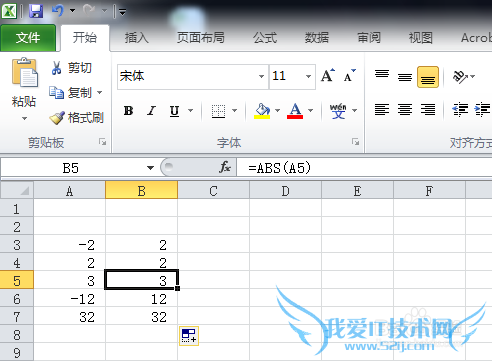Open the undo history dropdown arrow
Viewport: 492px width, 361px height.
pyautogui.click(x=72, y=11)
